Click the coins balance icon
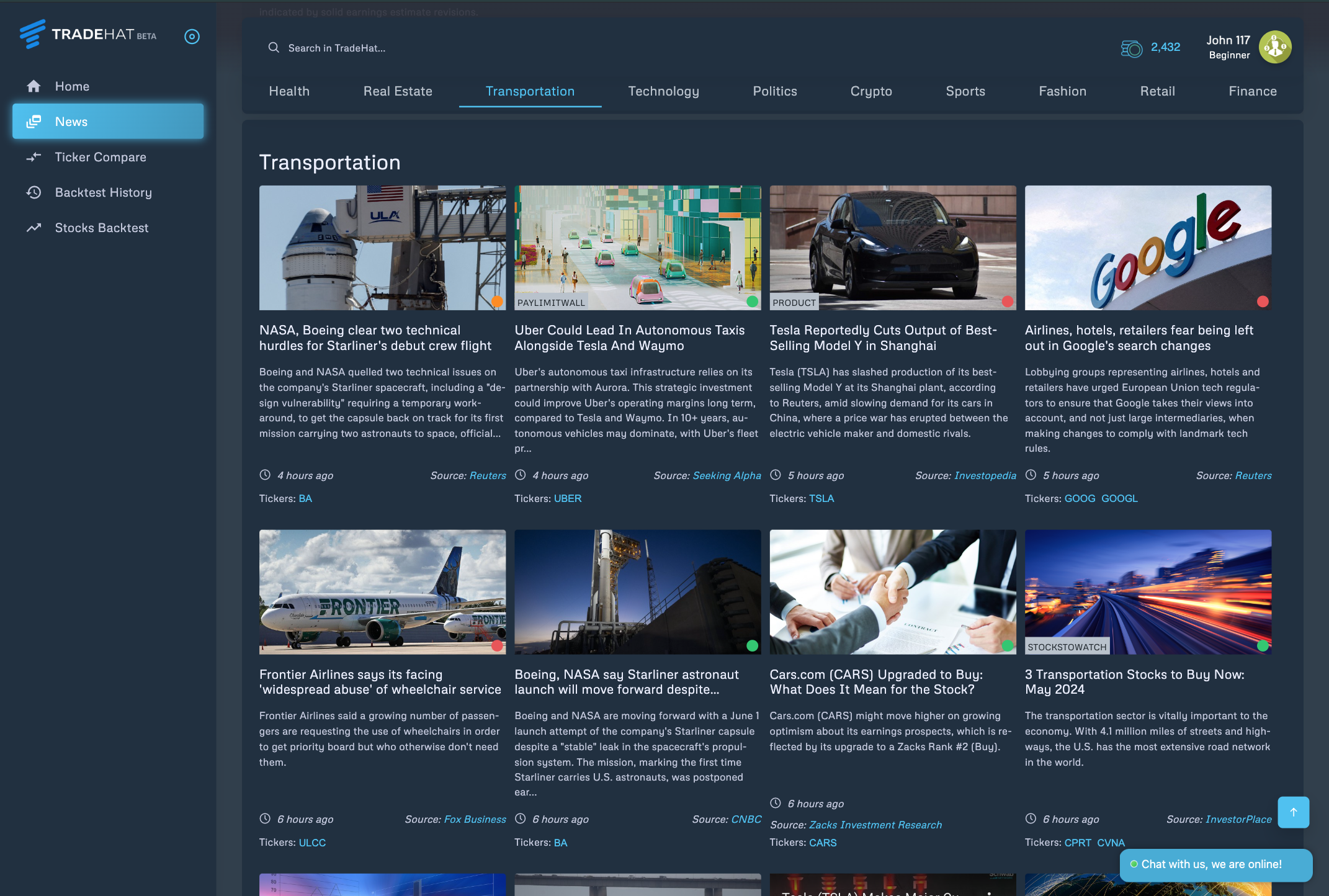Viewport: 1329px width, 896px height. (x=1131, y=48)
